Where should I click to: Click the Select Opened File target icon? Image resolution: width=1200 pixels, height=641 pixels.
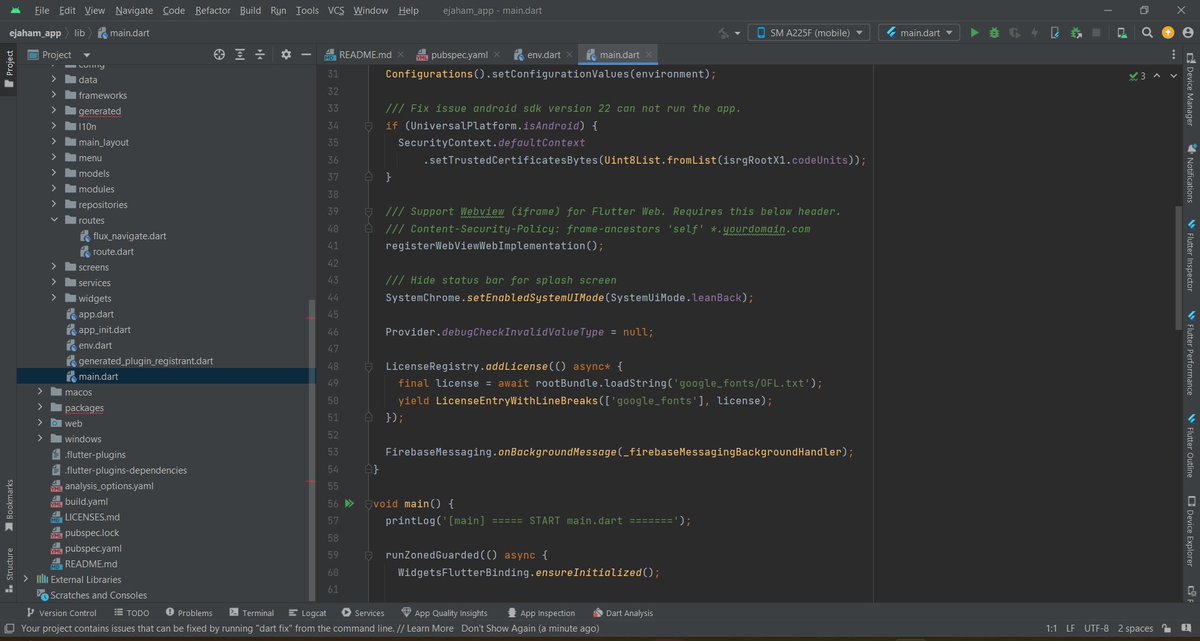(219, 54)
